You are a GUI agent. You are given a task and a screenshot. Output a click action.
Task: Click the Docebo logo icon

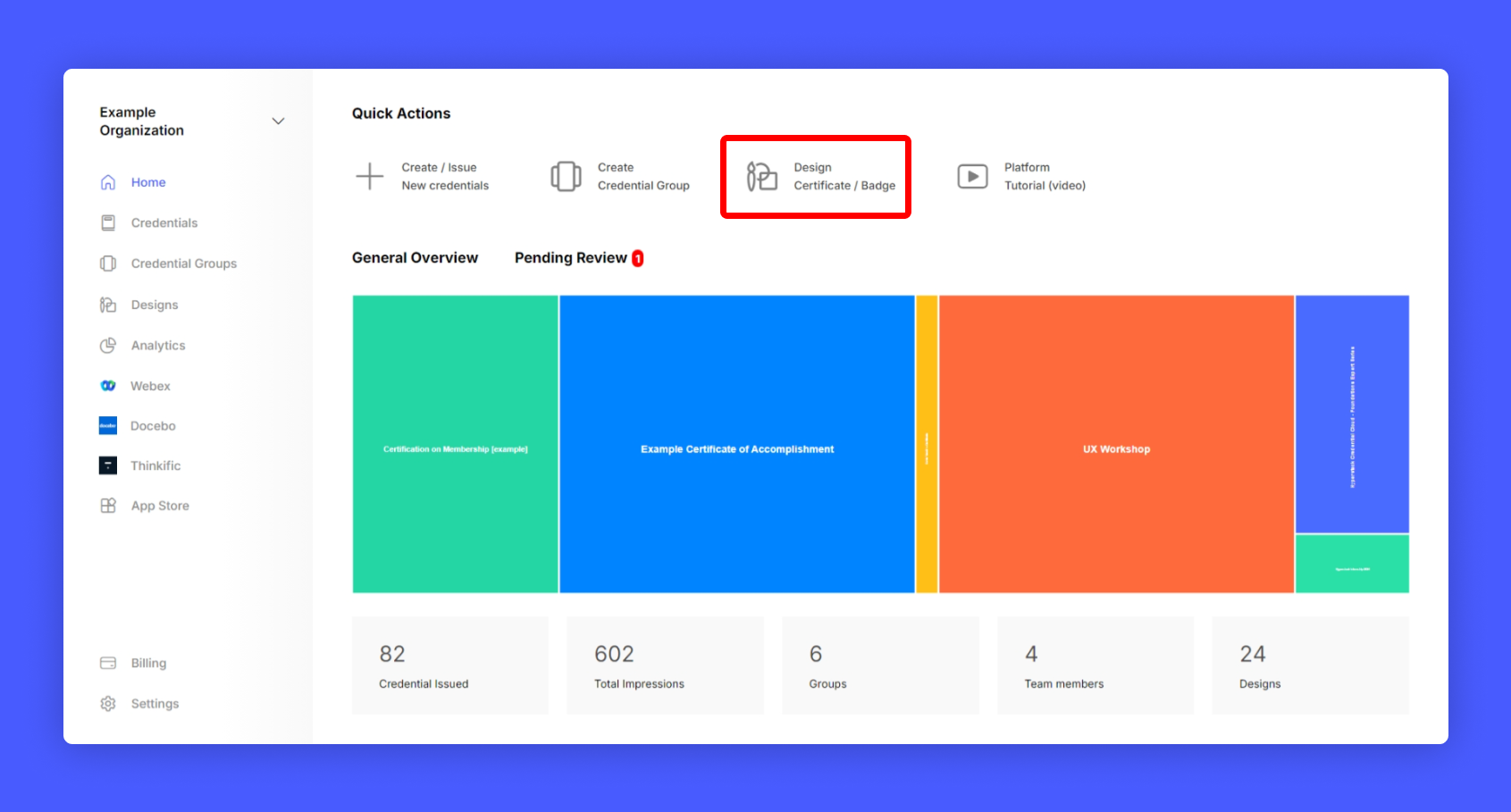point(108,426)
